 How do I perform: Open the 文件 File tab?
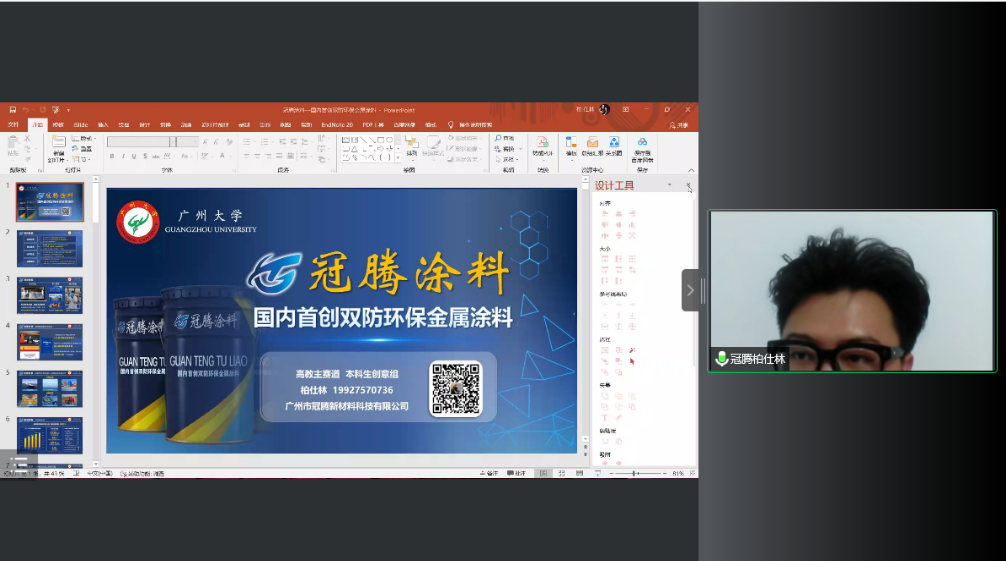point(13,125)
